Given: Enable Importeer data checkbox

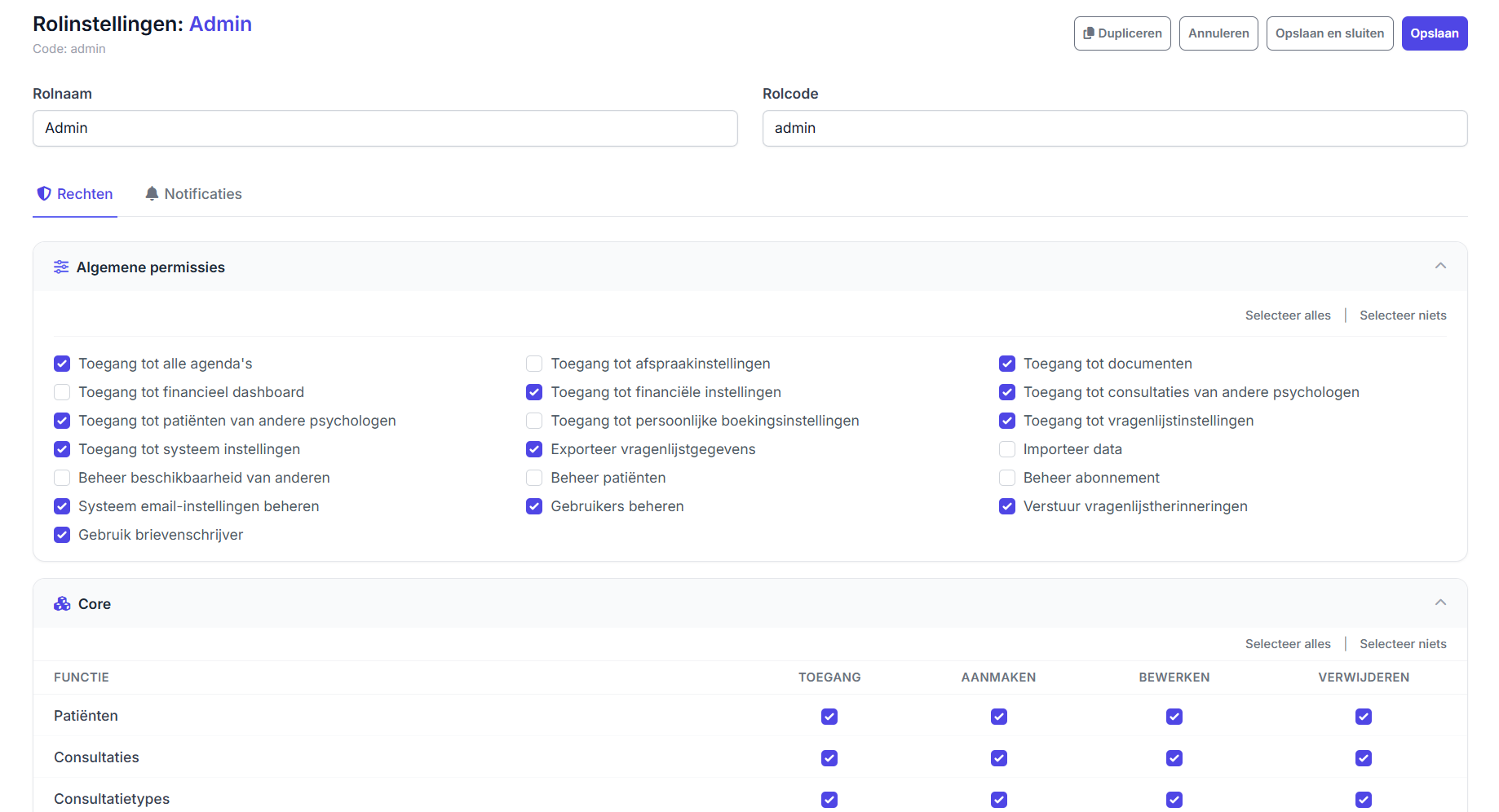Looking at the screenshot, I should tap(1007, 449).
